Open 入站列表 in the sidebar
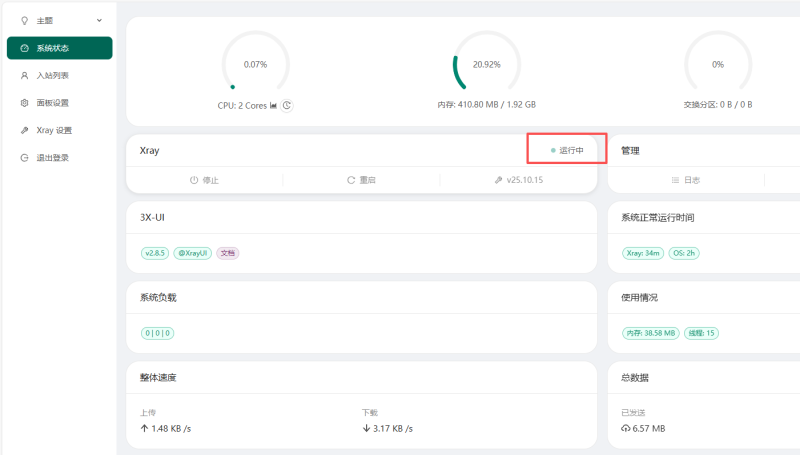The image size is (800, 455). [x=60, y=75]
